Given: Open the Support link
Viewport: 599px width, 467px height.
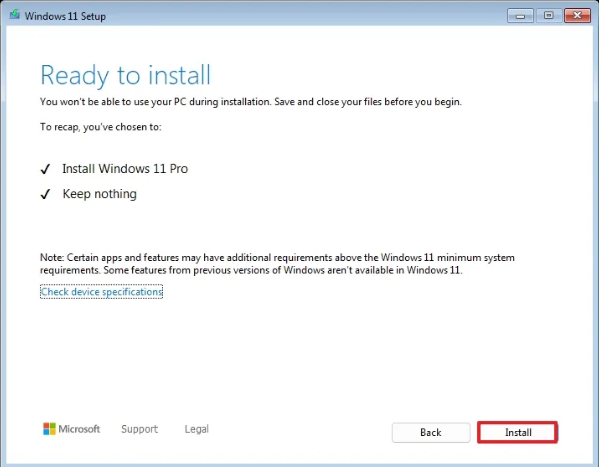Looking at the screenshot, I should (x=139, y=429).
